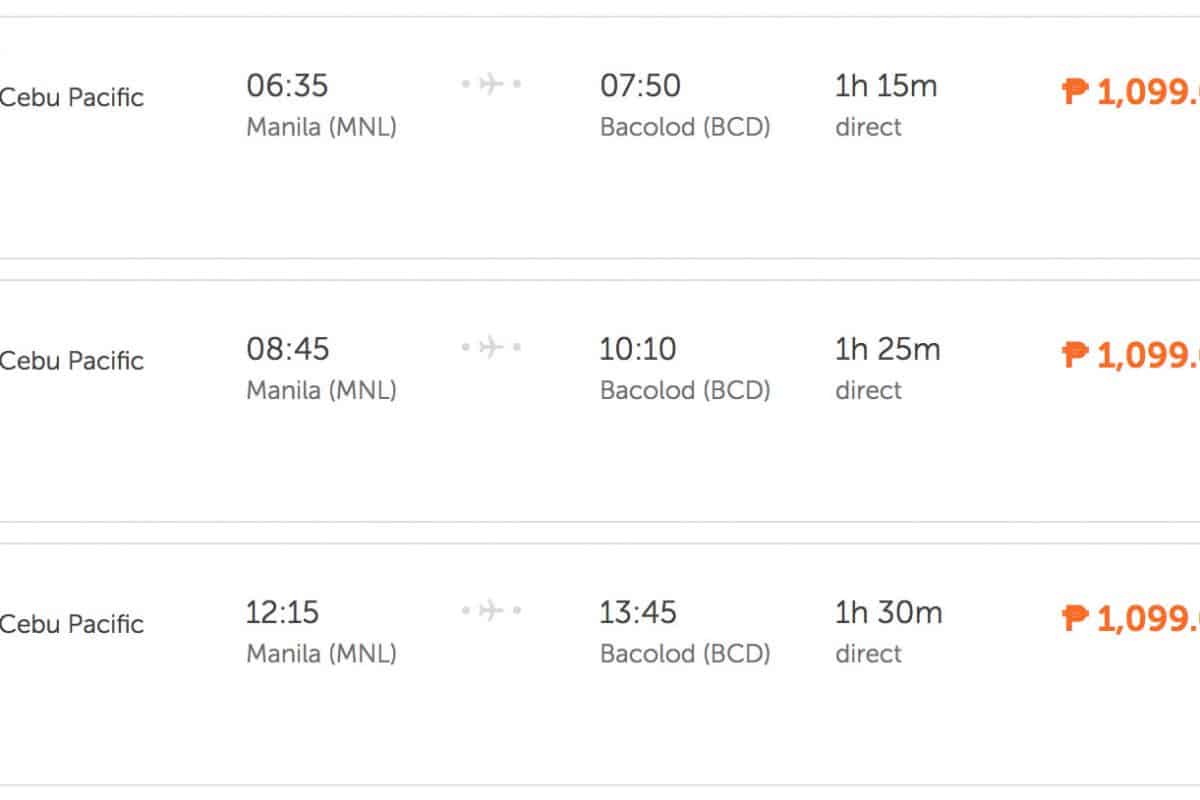Click Cebu Pacific on the 12:15 flight
The height and width of the screenshot is (800, 1200).
coord(72,624)
